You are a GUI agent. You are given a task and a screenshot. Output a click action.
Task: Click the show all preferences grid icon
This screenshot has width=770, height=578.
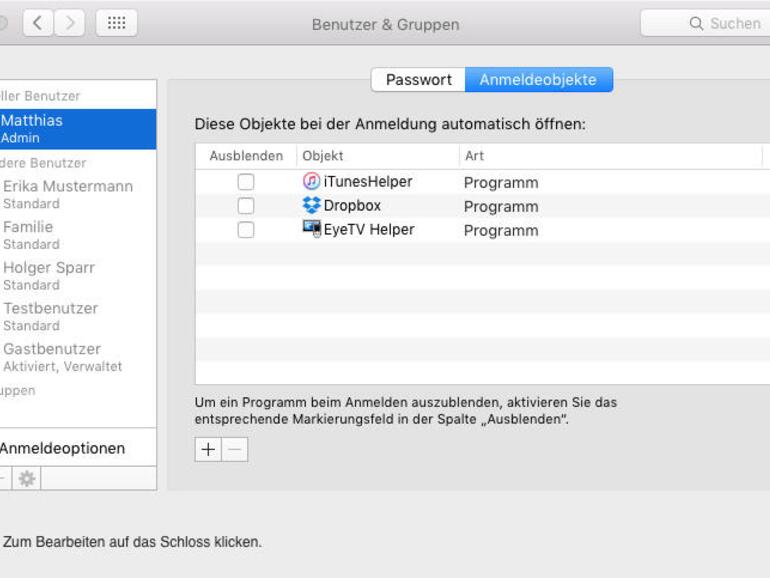(117, 23)
